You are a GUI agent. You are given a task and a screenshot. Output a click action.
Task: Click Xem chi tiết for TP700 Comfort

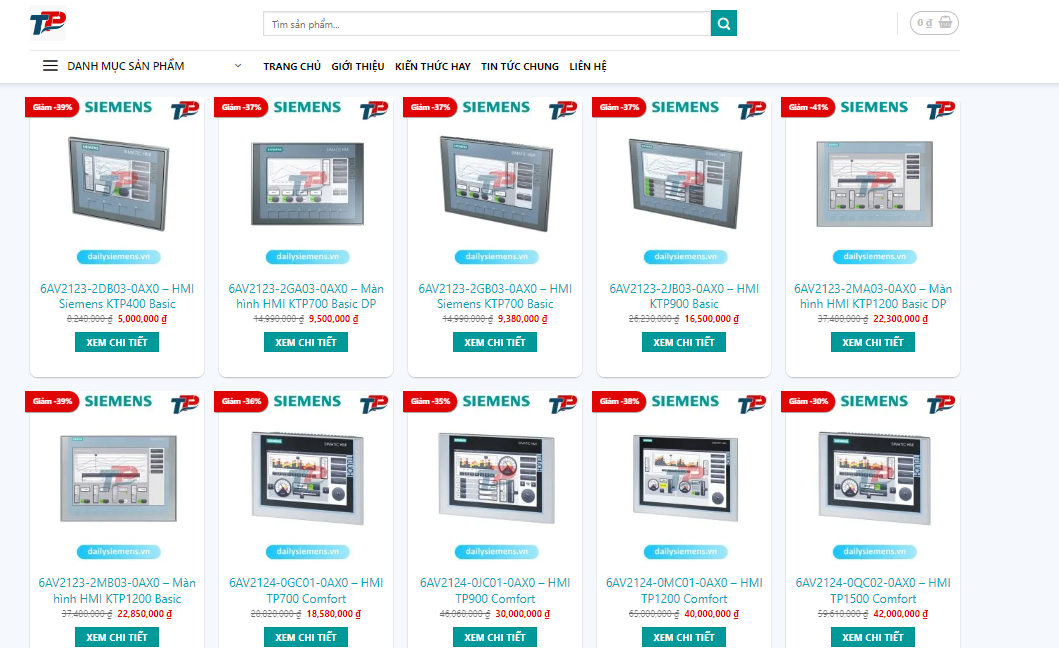[306, 637]
